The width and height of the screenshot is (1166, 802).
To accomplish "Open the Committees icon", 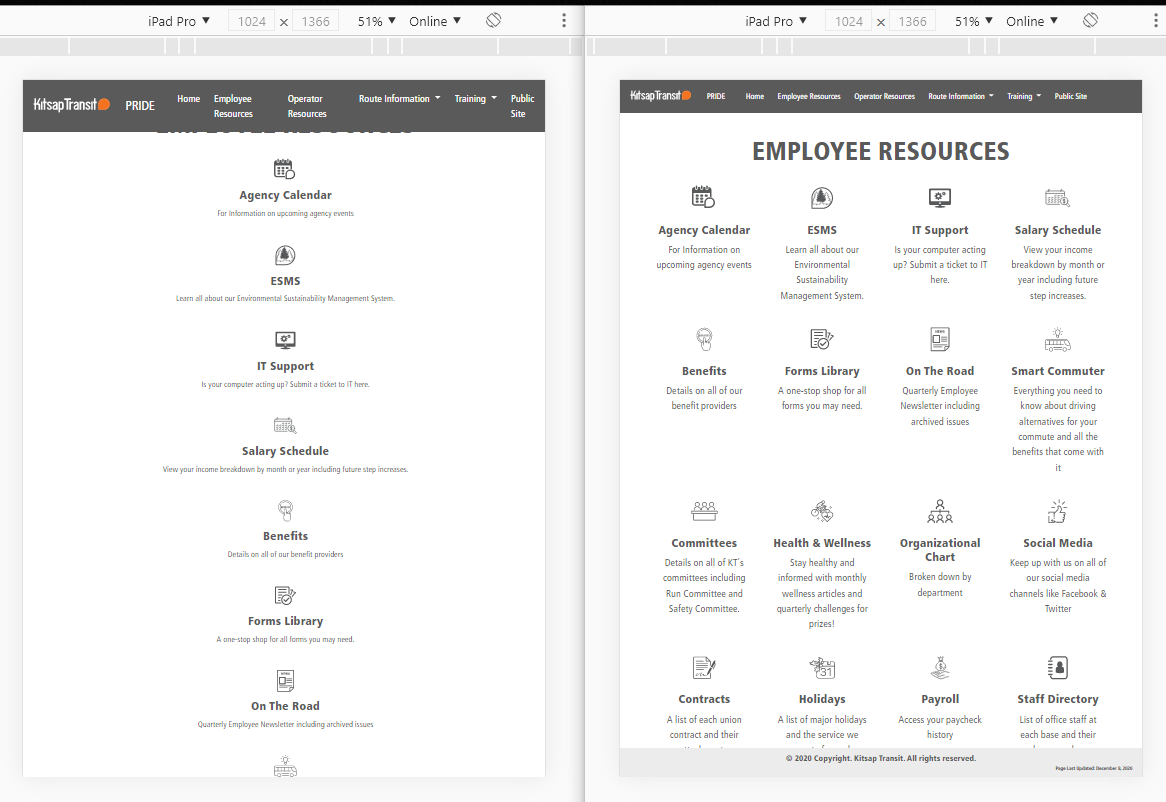I will tap(704, 511).
